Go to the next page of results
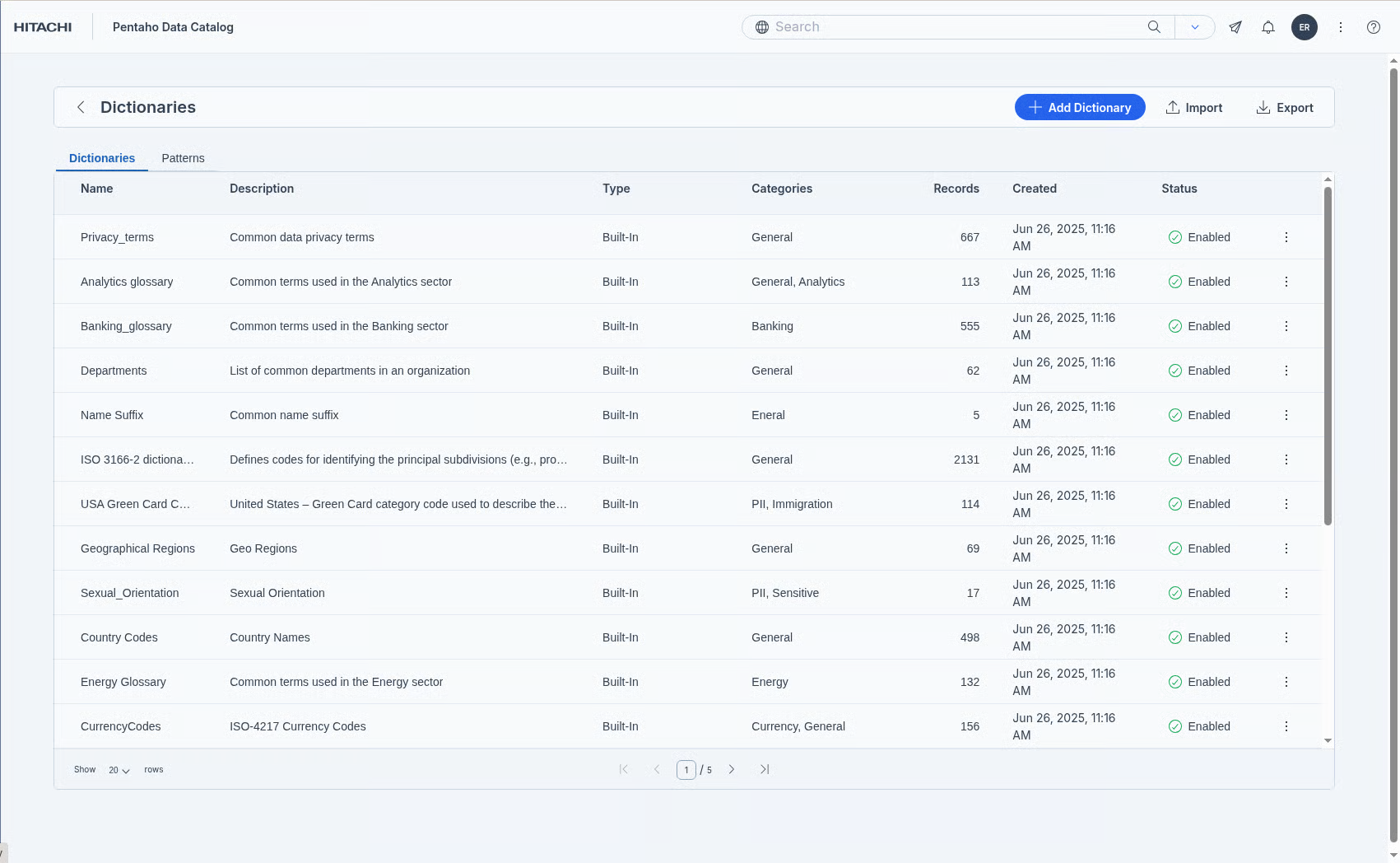 pos(732,769)
